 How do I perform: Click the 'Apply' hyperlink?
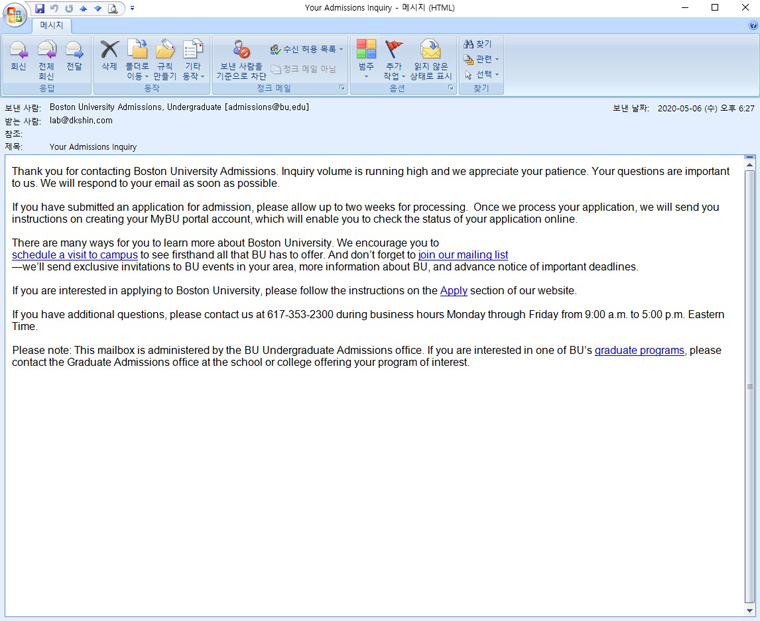[454, 291]
